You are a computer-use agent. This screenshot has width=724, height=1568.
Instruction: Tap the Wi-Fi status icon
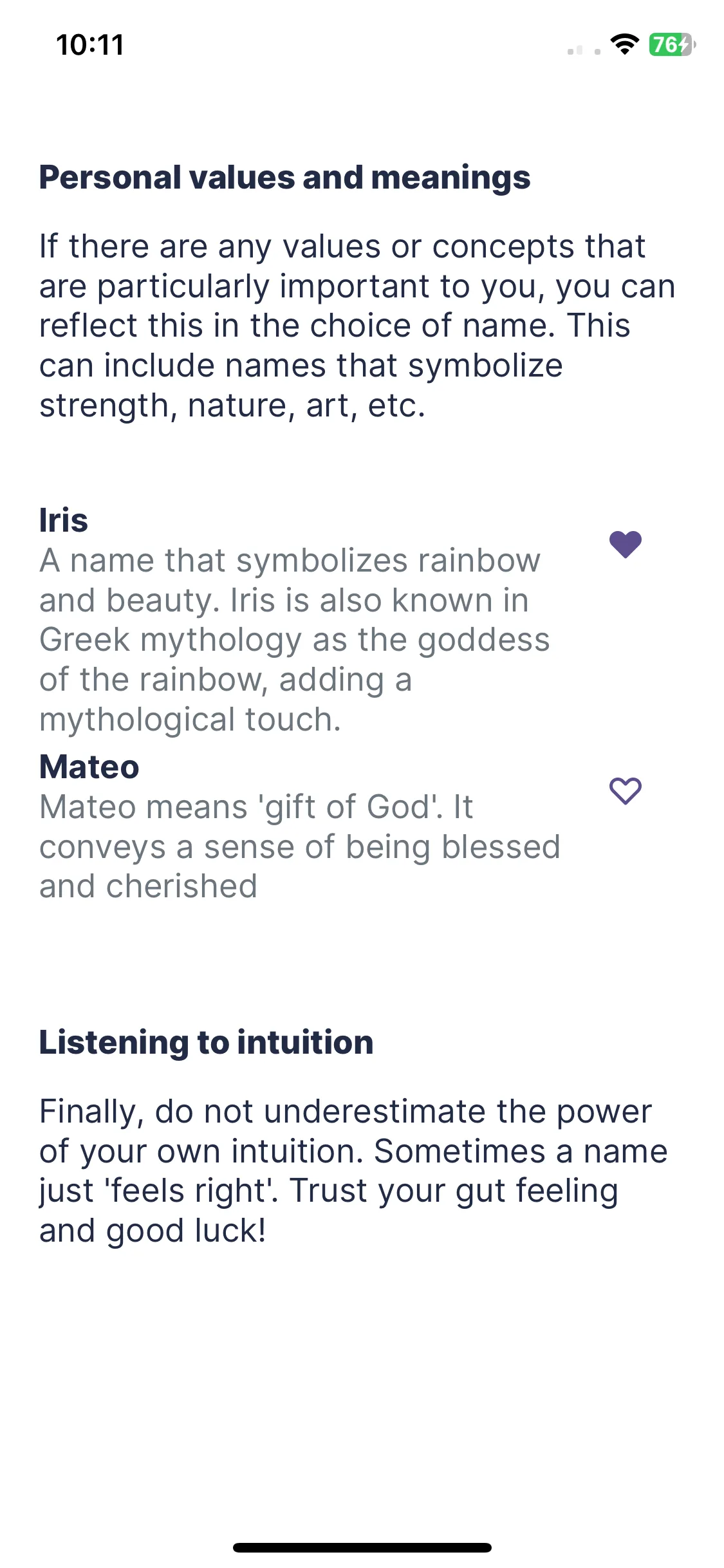point(624,44)
